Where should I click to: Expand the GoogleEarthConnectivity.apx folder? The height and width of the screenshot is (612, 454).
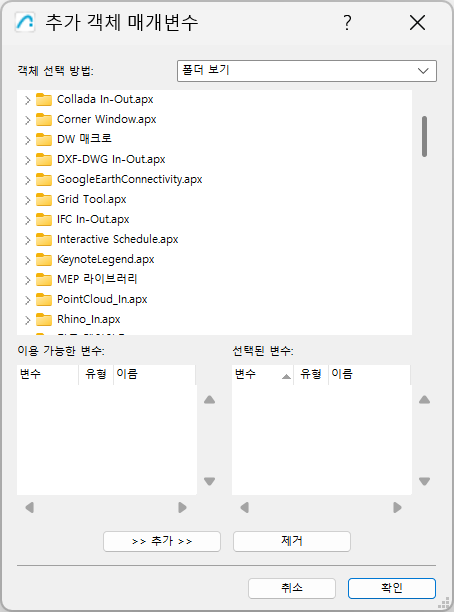(x=27, y=180)
